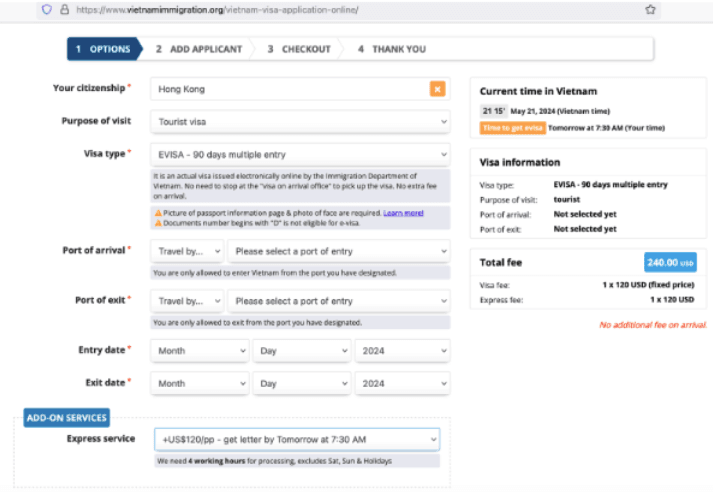Open Port of arrival 'Travel by' dropdown
Image resolution: width=713 pixels, height=492 pixels.
pyautogui.click(x=187, y=251)
